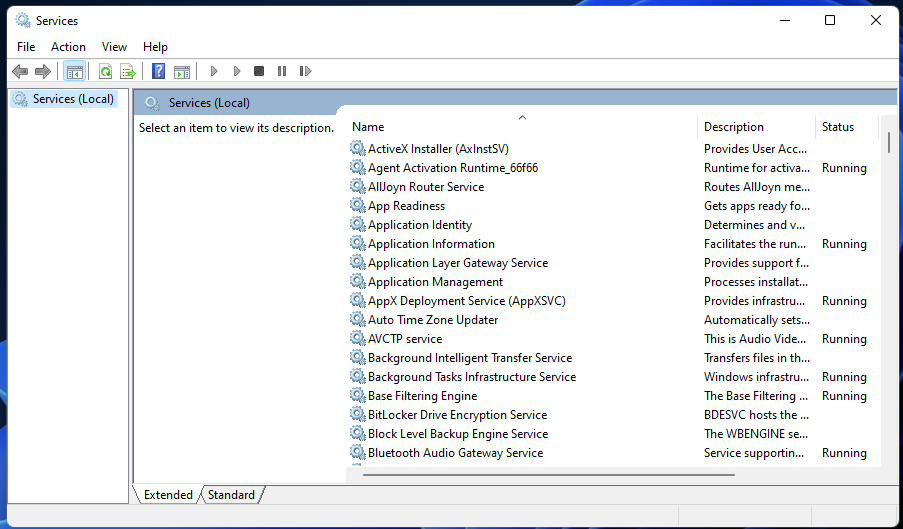Click gear icon beside Application Management
The height and width of the screenshot is (529, 903).
pos(358,281)
